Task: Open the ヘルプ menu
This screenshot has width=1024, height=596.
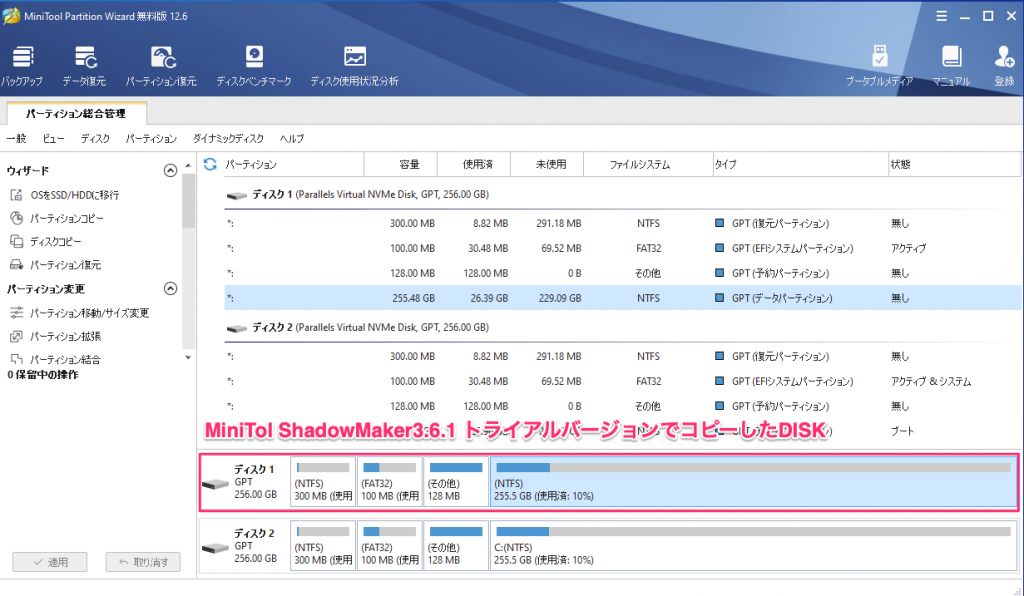Action: [x=292, y=138]
